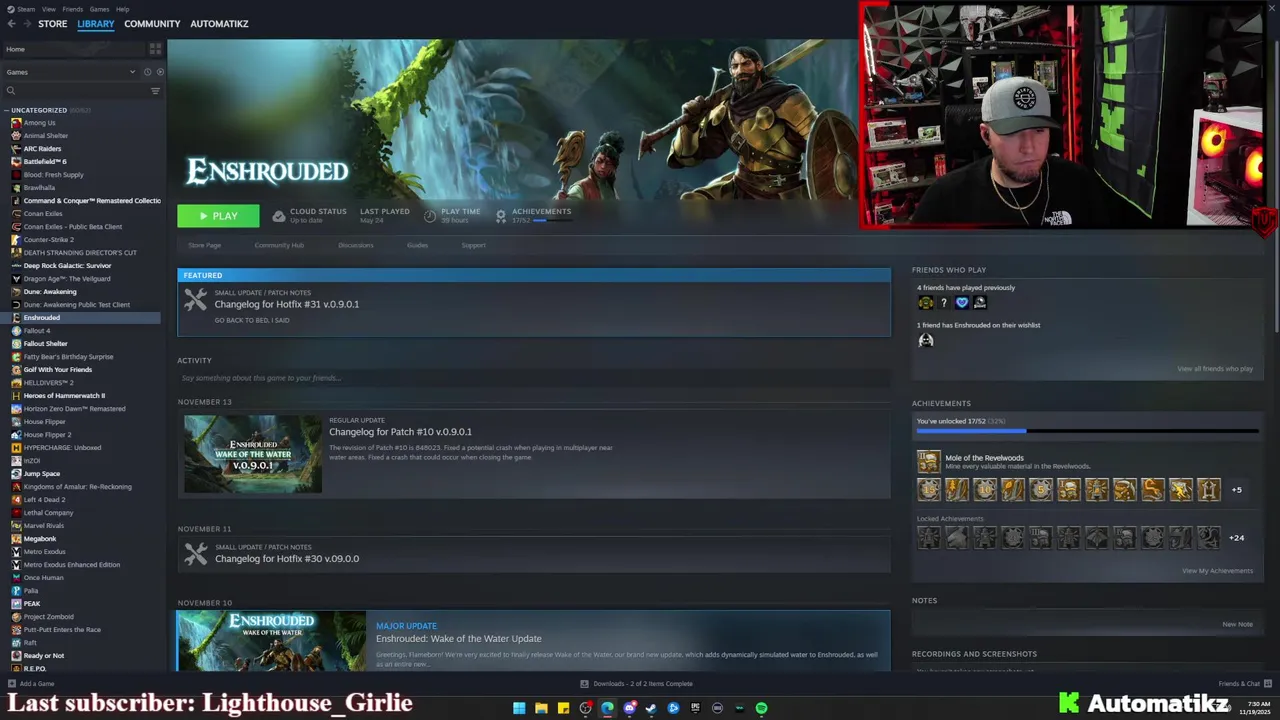Open File Explorer from taskbar
Screen dimensions: 1280x720
pos(541,708)
